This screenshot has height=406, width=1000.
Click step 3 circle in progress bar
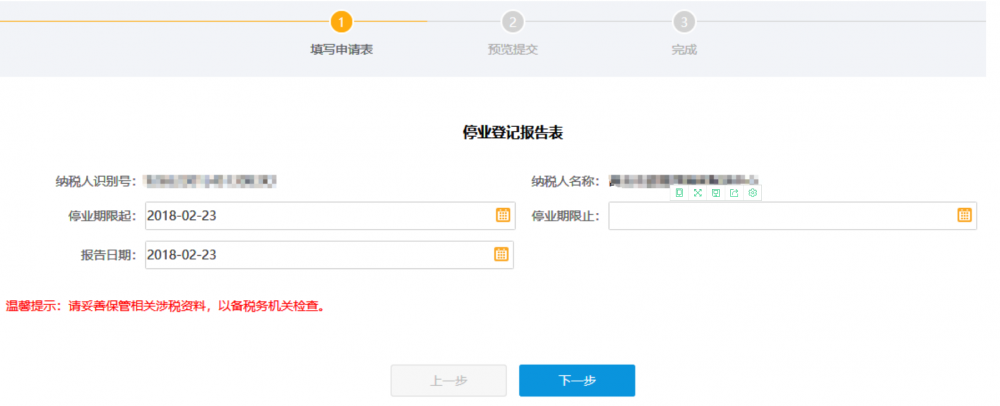[x=684, y=21]
